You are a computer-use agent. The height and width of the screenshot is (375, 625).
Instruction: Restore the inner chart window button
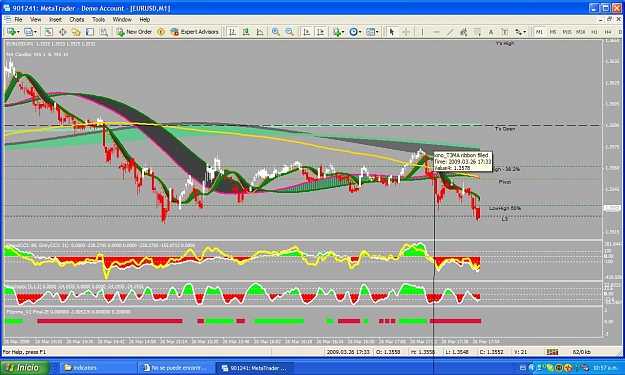[x=609, y=19]
